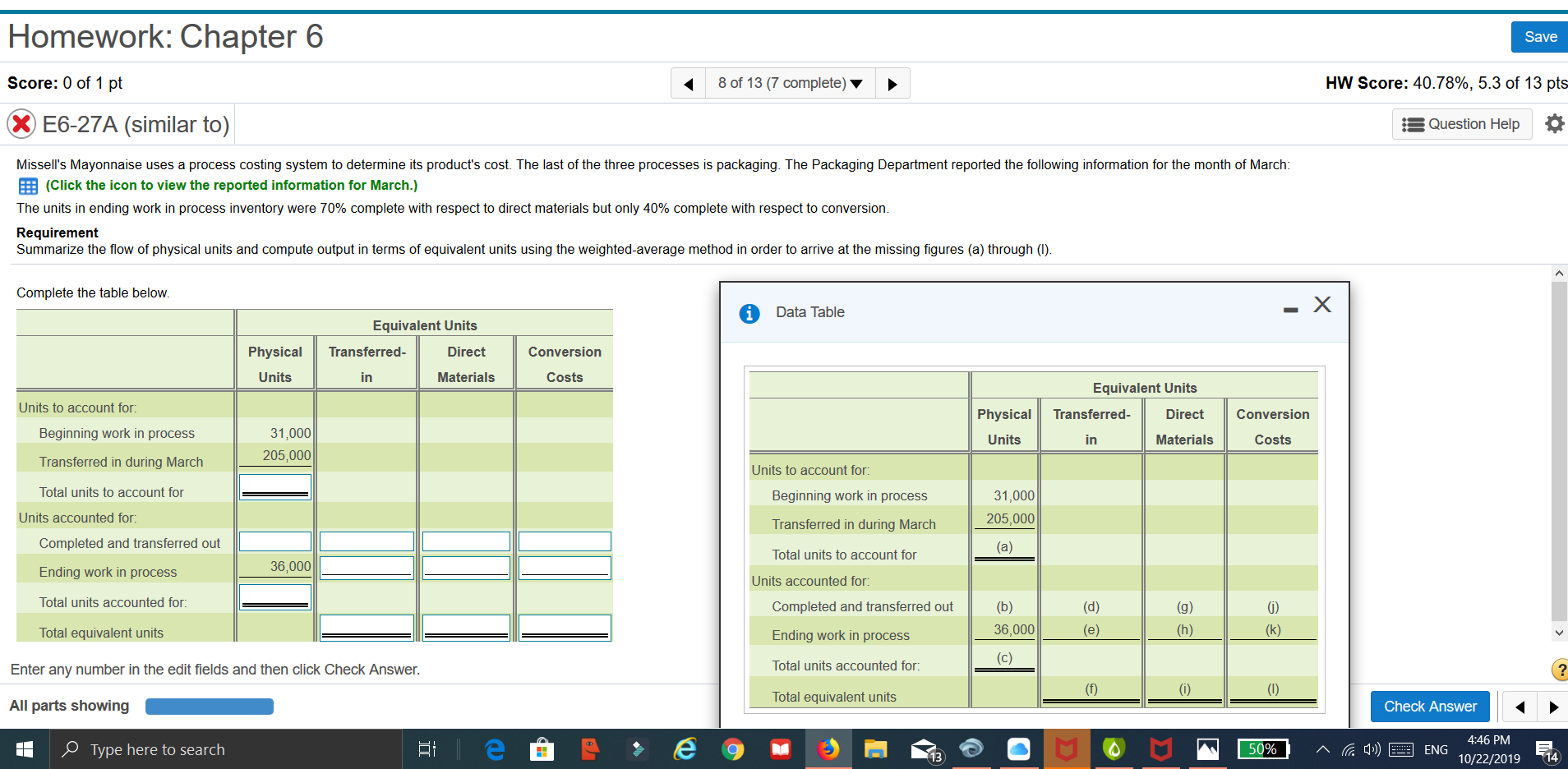Click the All parts showing progress bar
This screenshot has width=1568, height=769.
tap(210, 707)
